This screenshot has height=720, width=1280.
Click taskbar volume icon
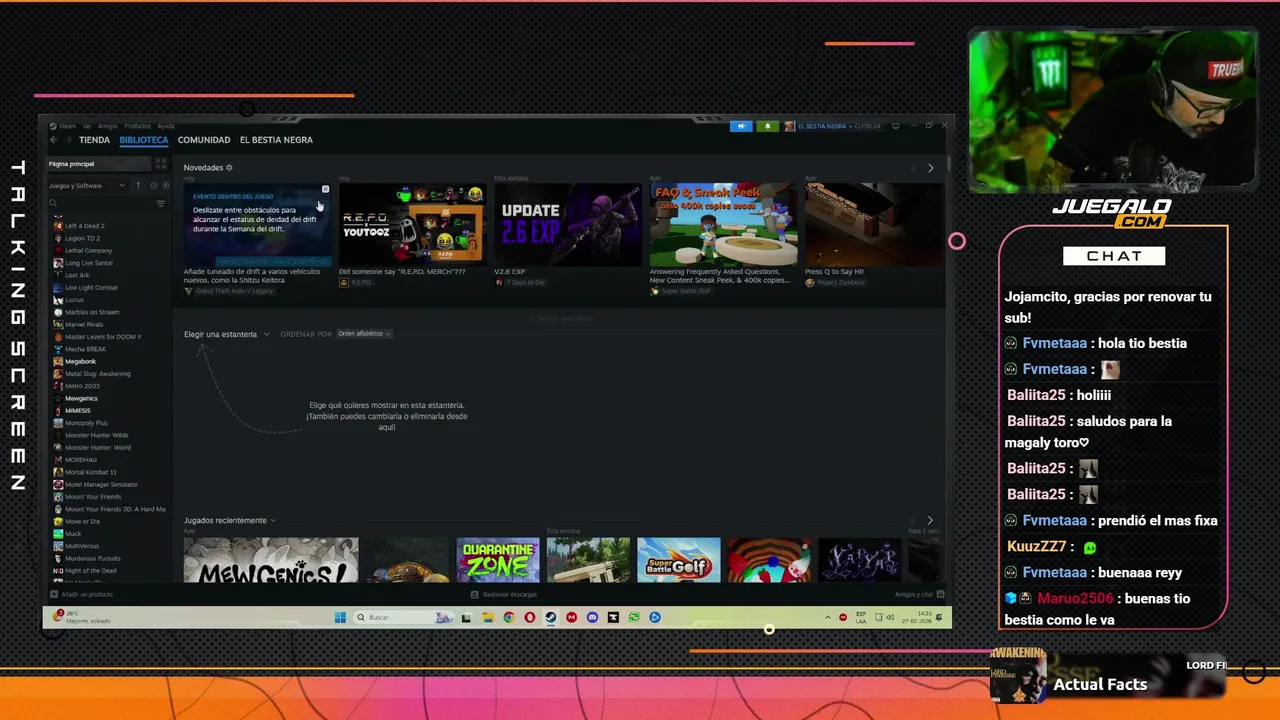point(889,617)
